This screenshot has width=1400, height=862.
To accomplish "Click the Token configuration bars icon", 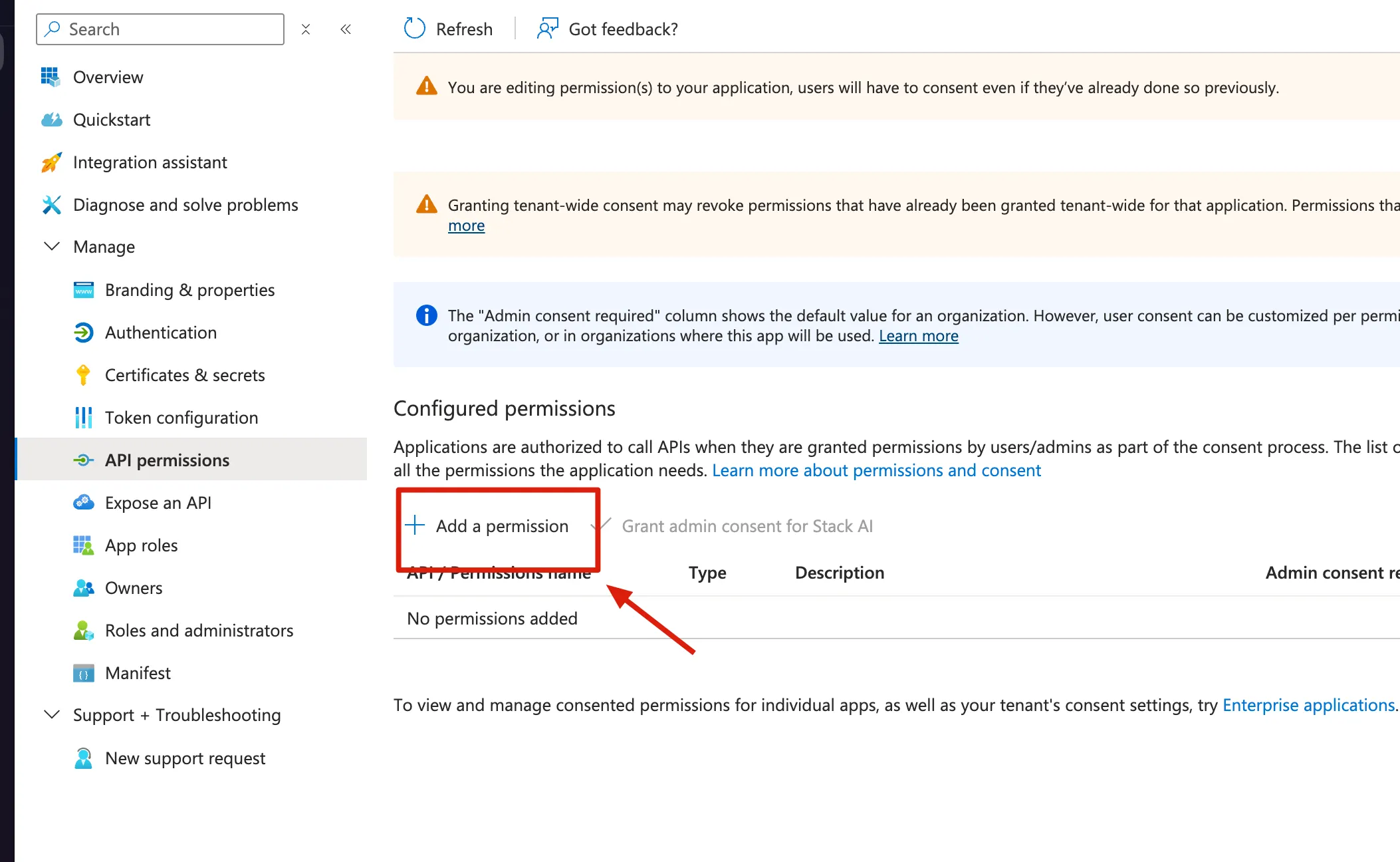I will coord(83,418).
